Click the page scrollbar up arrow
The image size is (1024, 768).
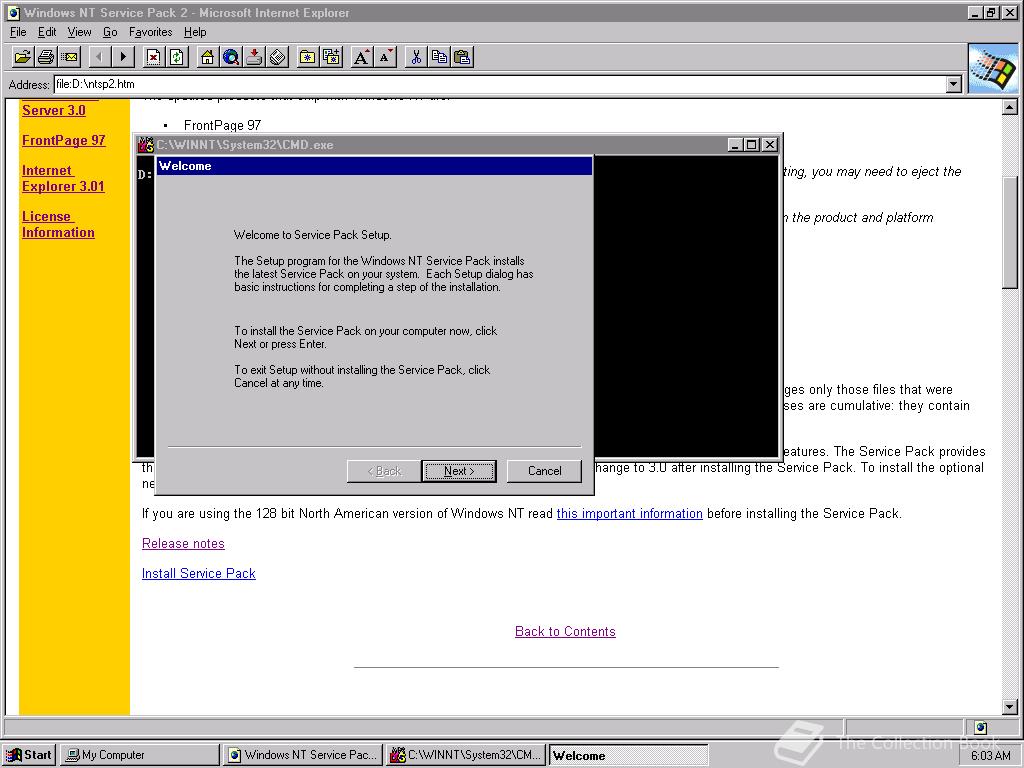pos(1010,107)
